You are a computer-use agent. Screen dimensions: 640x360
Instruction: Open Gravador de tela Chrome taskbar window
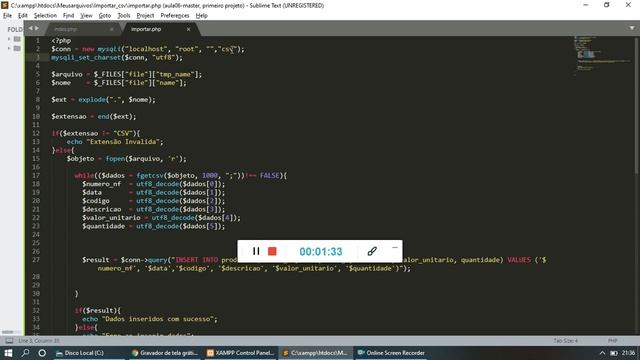(x=165, y=353)
